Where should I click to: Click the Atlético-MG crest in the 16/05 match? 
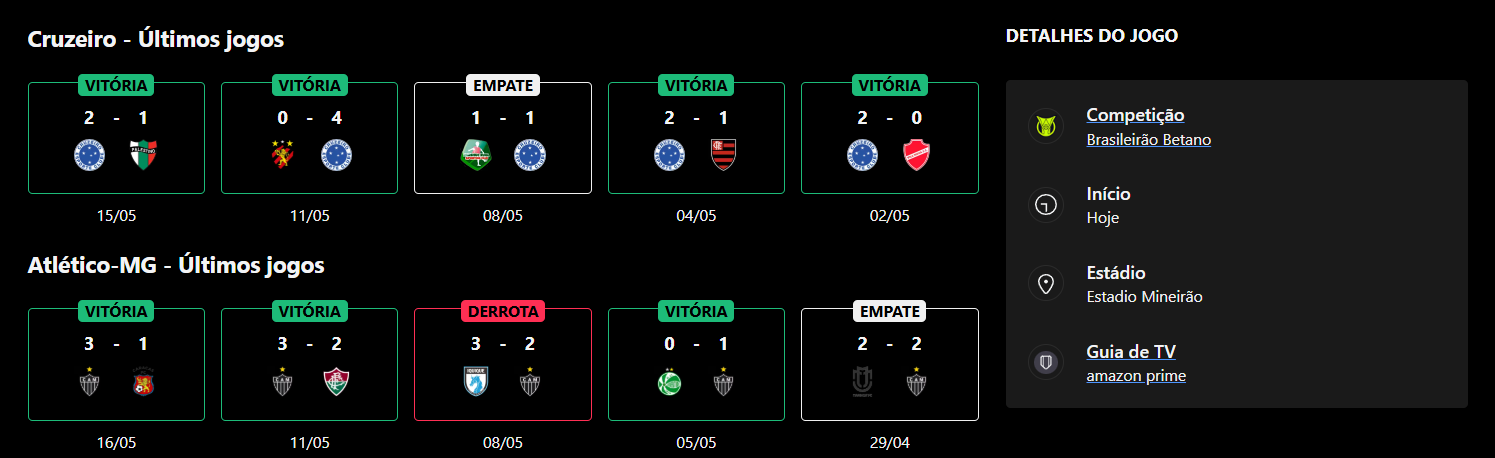[x=91, y=382]
